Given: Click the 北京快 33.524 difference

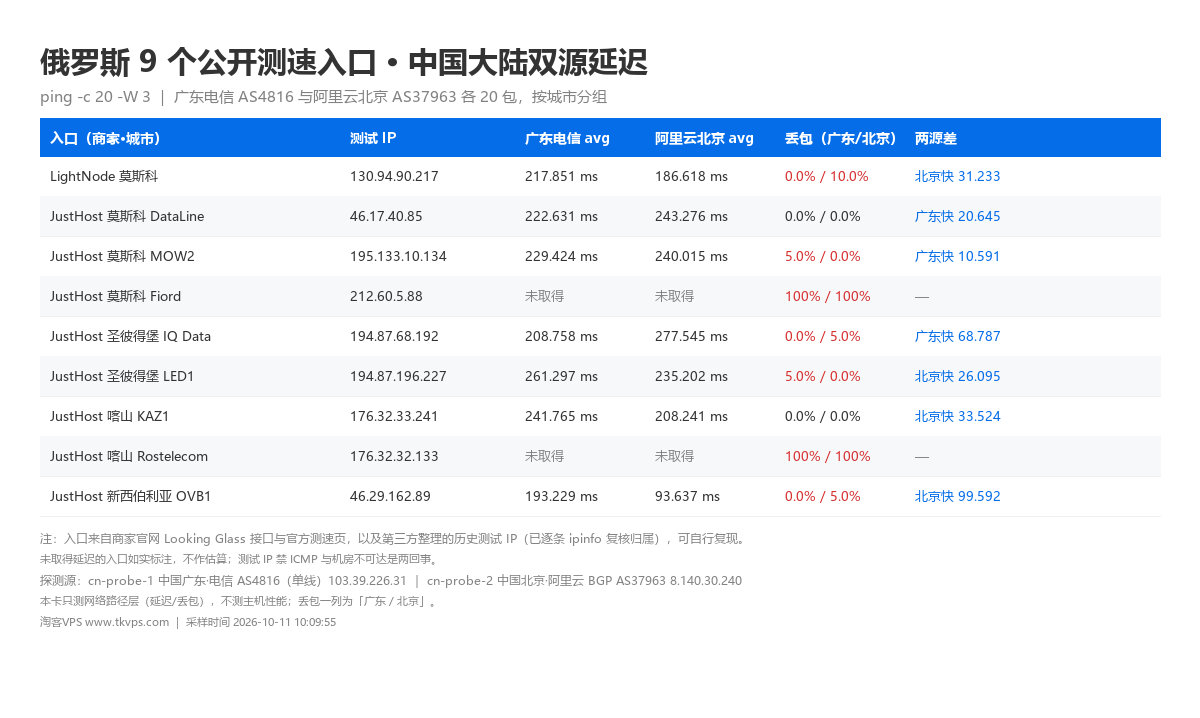Looking at the screenshot, I should 957,416.
